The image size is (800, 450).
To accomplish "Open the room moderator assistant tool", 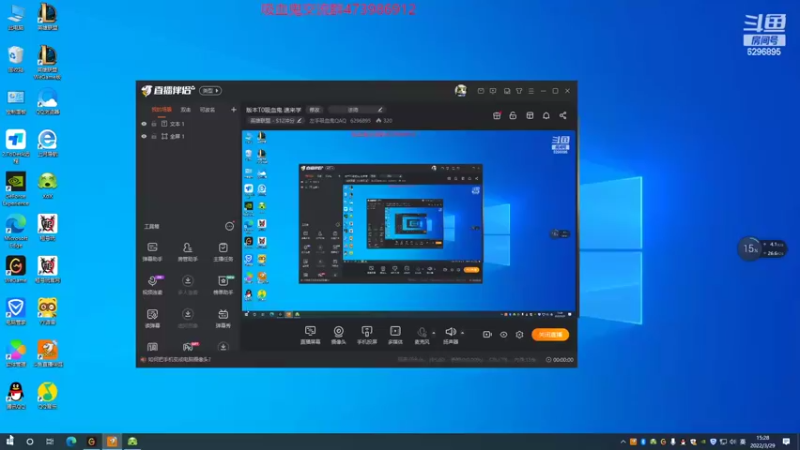I will [x=187, y=252].
